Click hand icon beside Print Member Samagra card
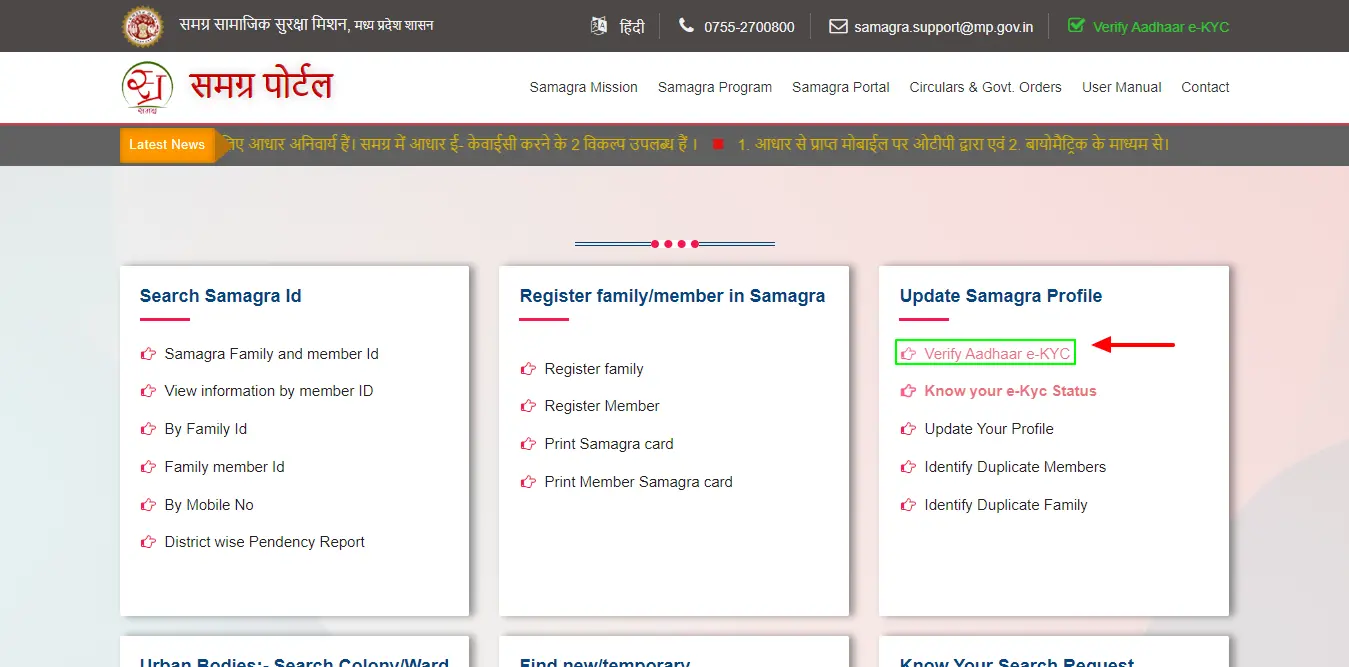Viewport: 1349px width, 667px height. tap(528, 482)
